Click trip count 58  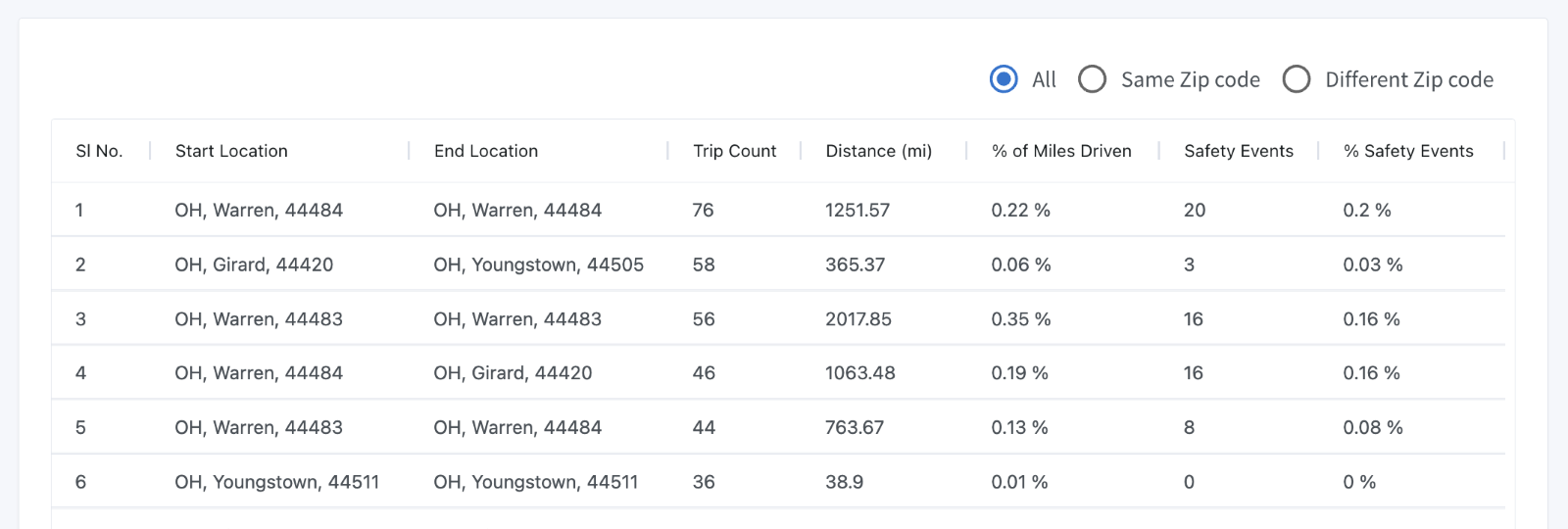pyautogui.click(x=704, y=264)
